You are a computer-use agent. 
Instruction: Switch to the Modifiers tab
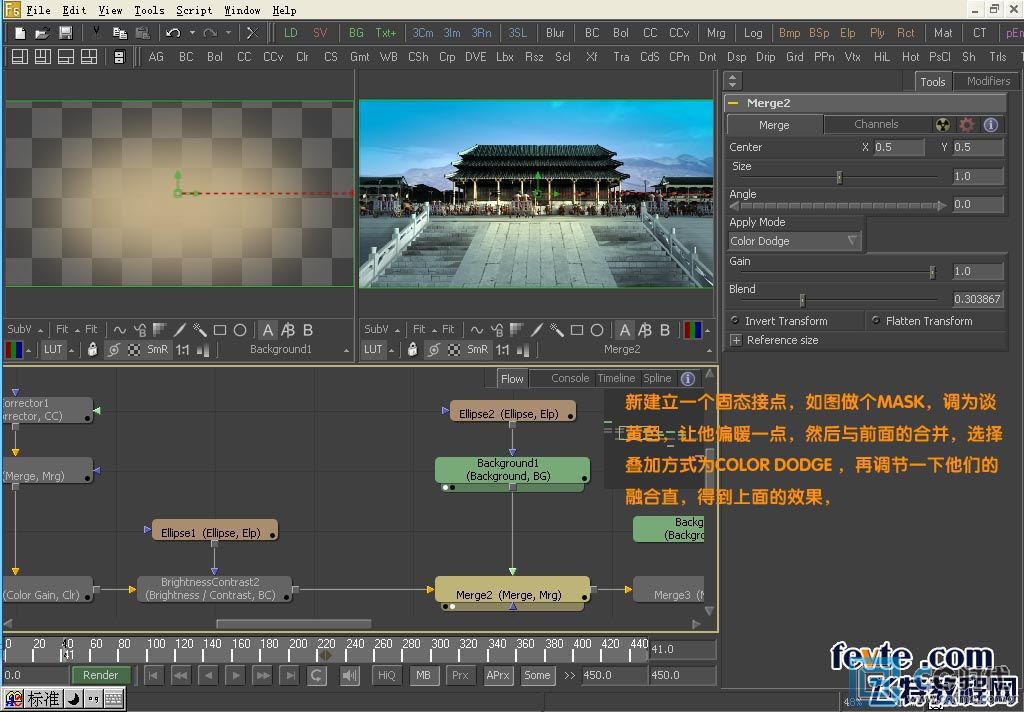click(x=988, y=81)
